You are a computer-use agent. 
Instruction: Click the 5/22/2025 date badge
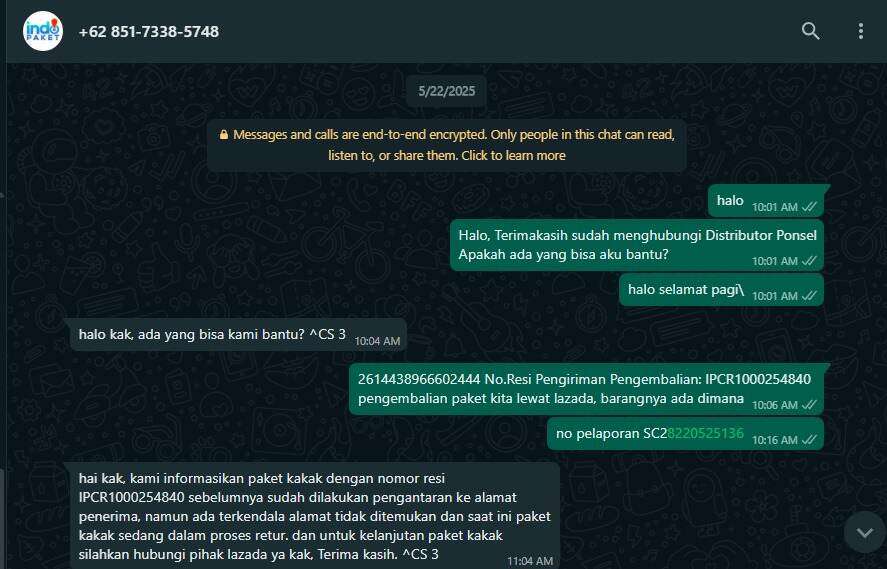(x=446, y=91)
